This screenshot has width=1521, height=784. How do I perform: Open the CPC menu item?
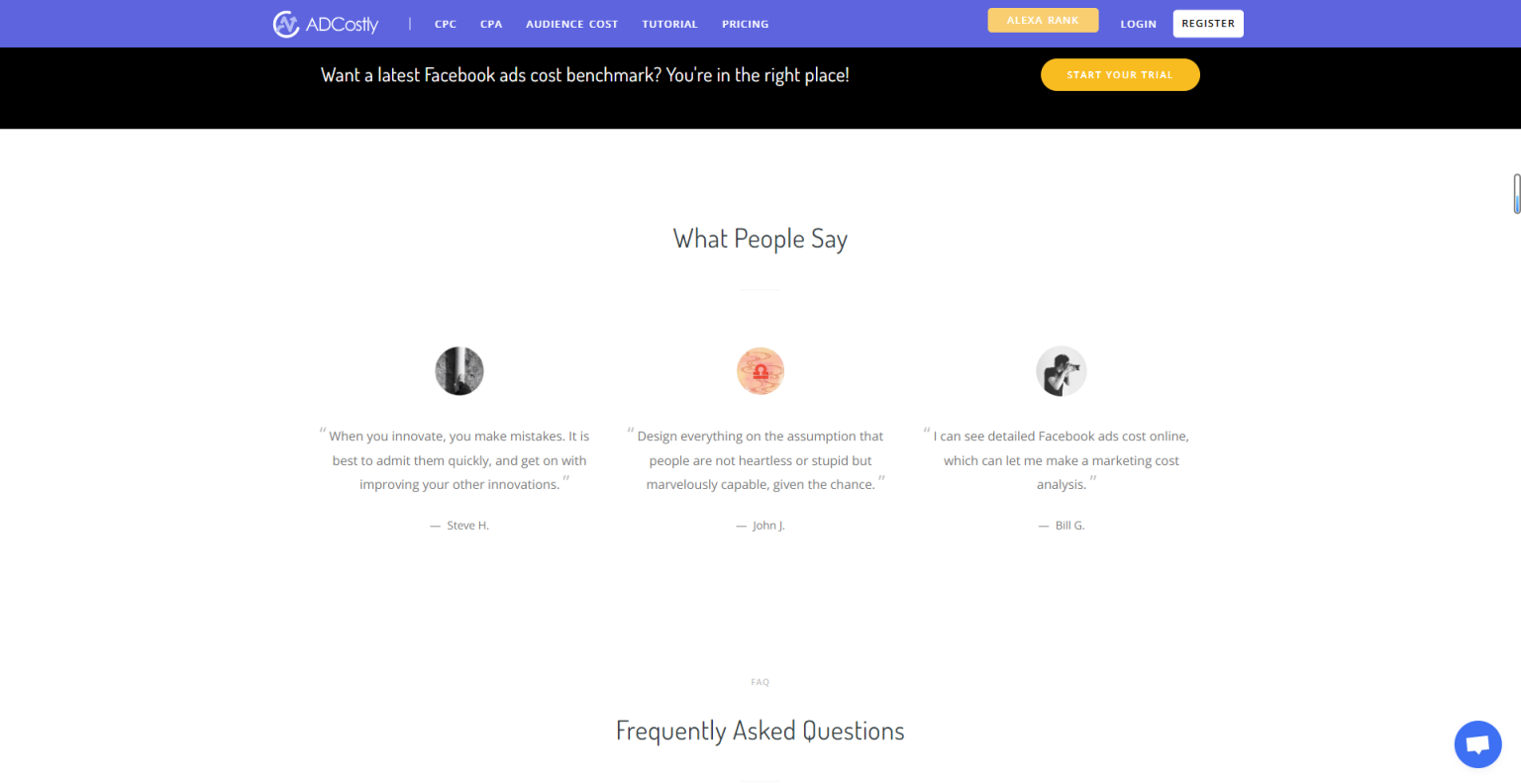pyautogui.click(x=446, y=24)
